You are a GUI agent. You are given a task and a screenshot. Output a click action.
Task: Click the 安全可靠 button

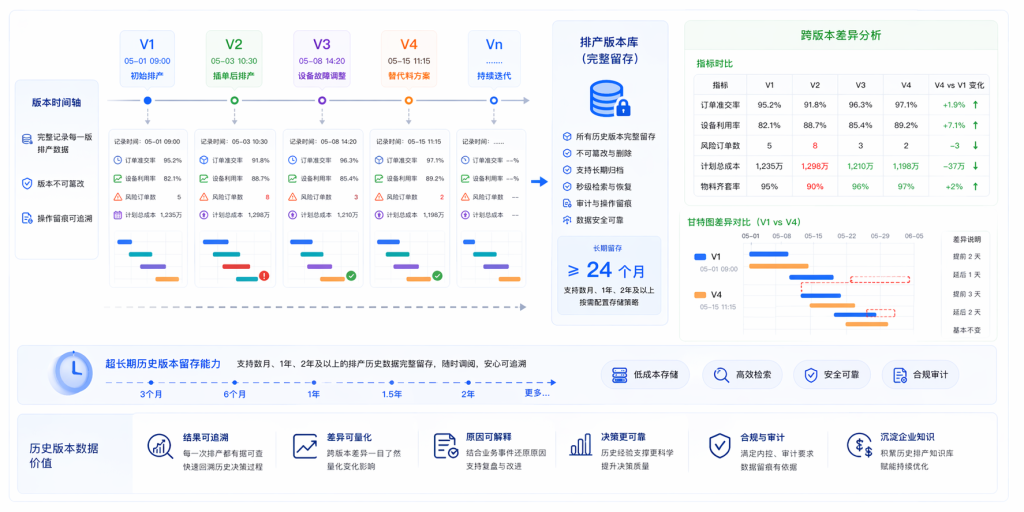click(832, 375)
